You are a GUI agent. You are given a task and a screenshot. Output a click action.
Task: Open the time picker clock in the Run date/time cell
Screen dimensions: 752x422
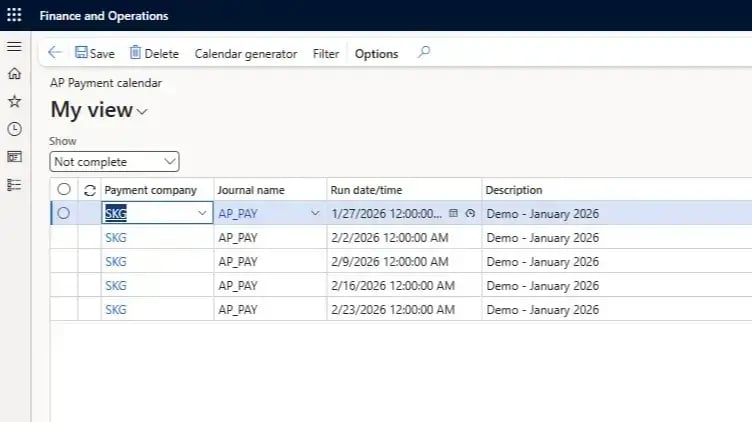470,213
